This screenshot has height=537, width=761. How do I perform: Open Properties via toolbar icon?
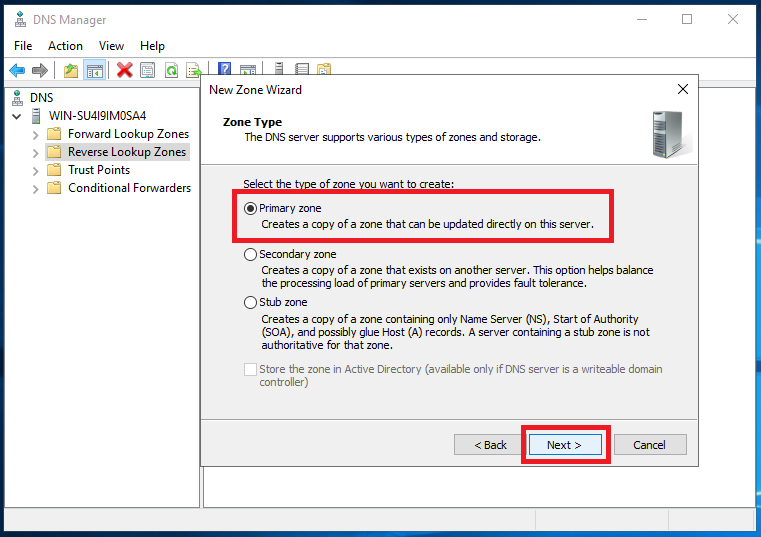click(x=148, y=70)
